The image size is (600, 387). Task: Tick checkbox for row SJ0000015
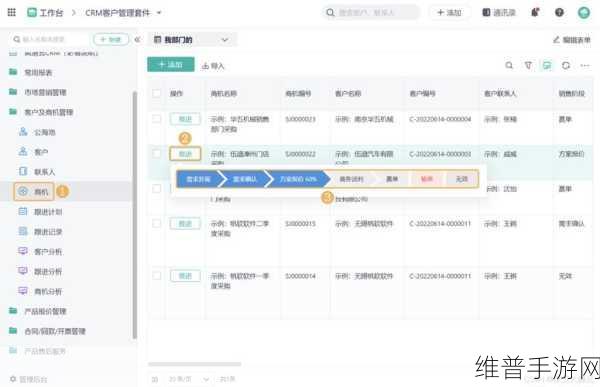157,223
